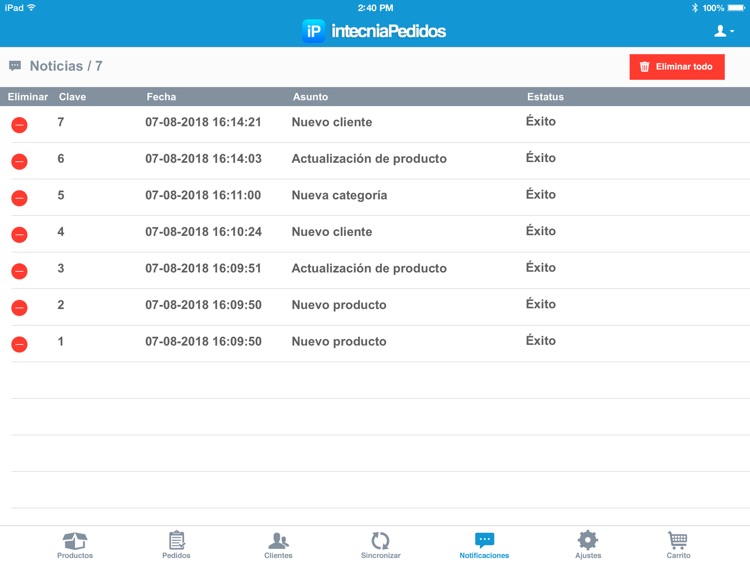
Task: Remove notification 6 via red minus icon
Action: [x=19, y=161]
